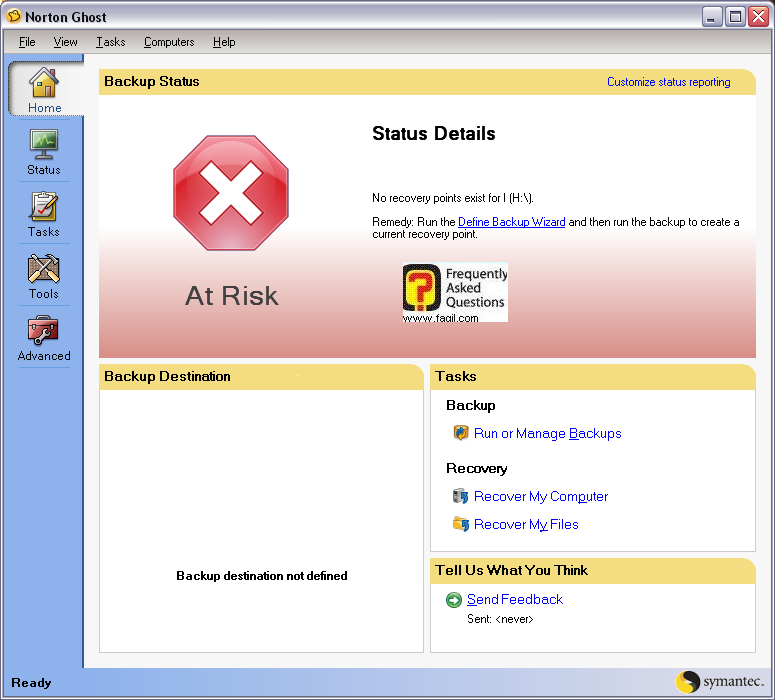Open the File menu
Viewport: 775px width, 700px height.
pos(27,42)
